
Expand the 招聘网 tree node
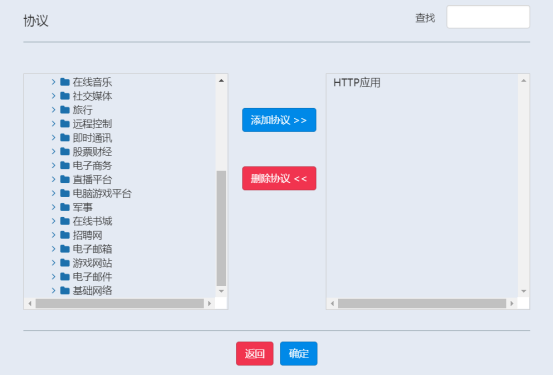53,235
